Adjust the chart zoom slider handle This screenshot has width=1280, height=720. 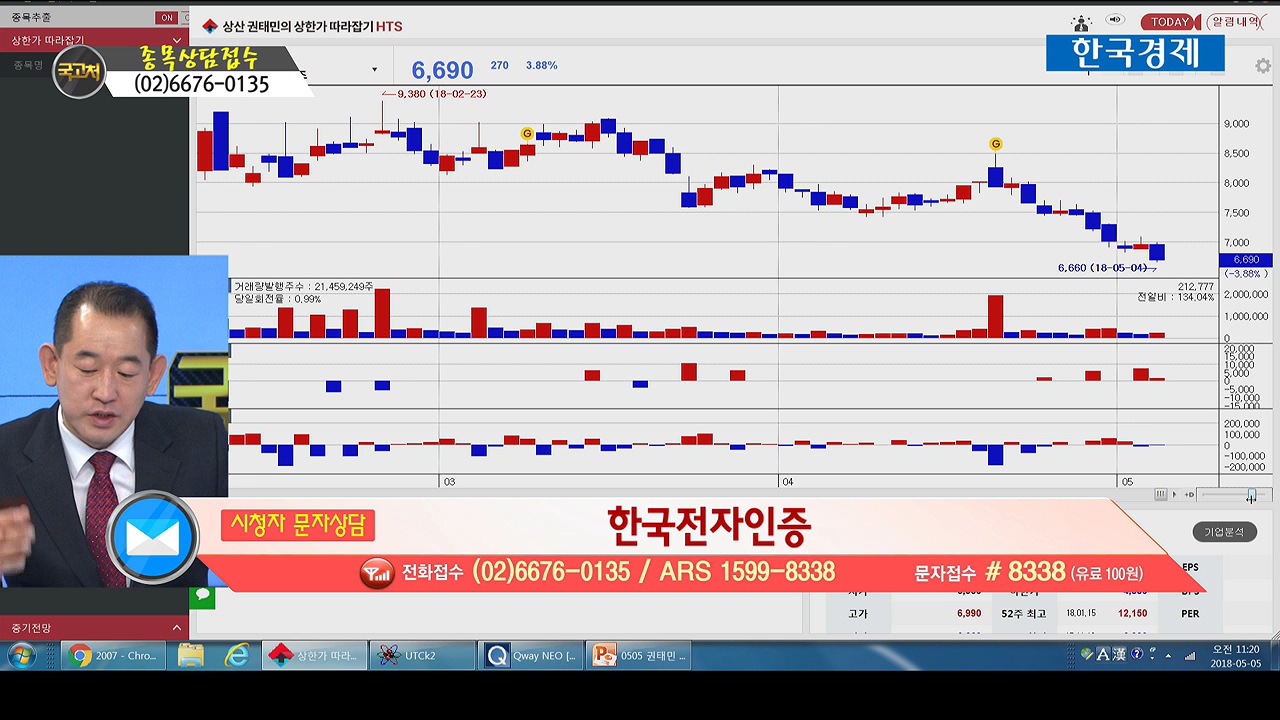click(x=1251, y=495)
